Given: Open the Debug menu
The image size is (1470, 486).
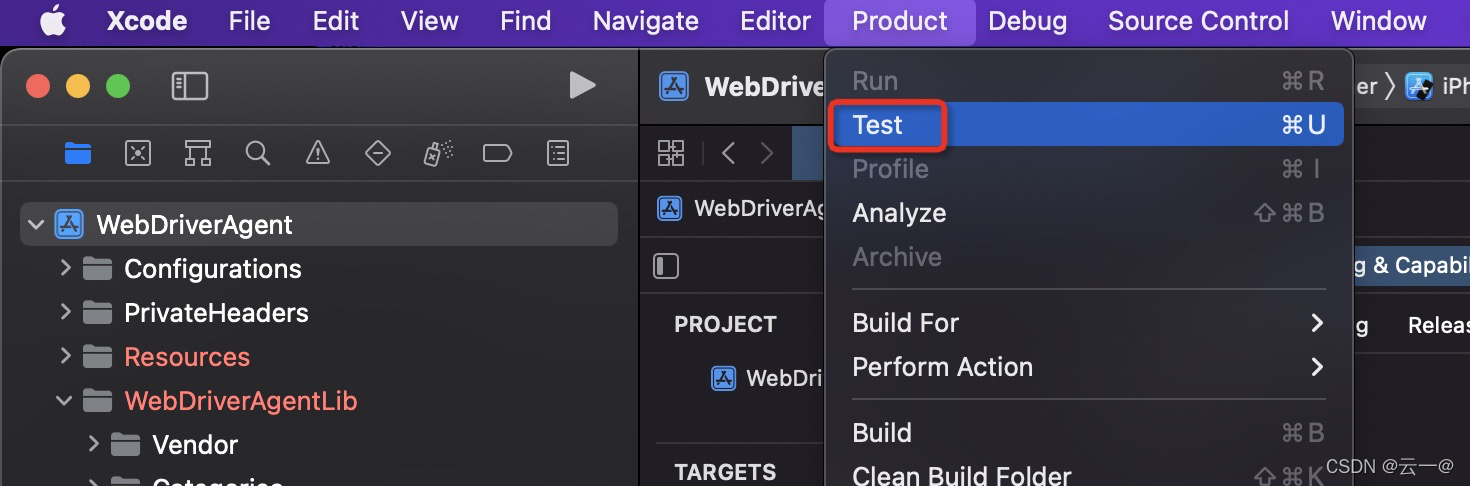Looking at the screenshot, I should tap(1028, 21).
